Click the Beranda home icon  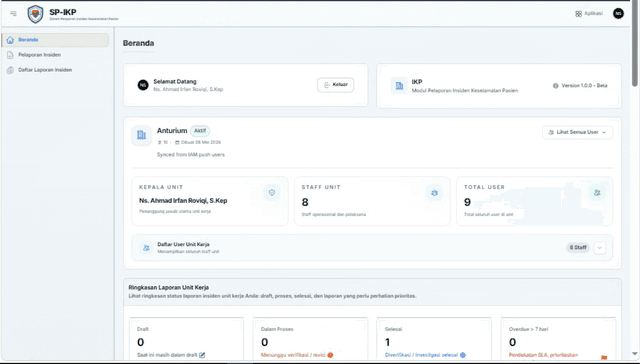[10, 40]
